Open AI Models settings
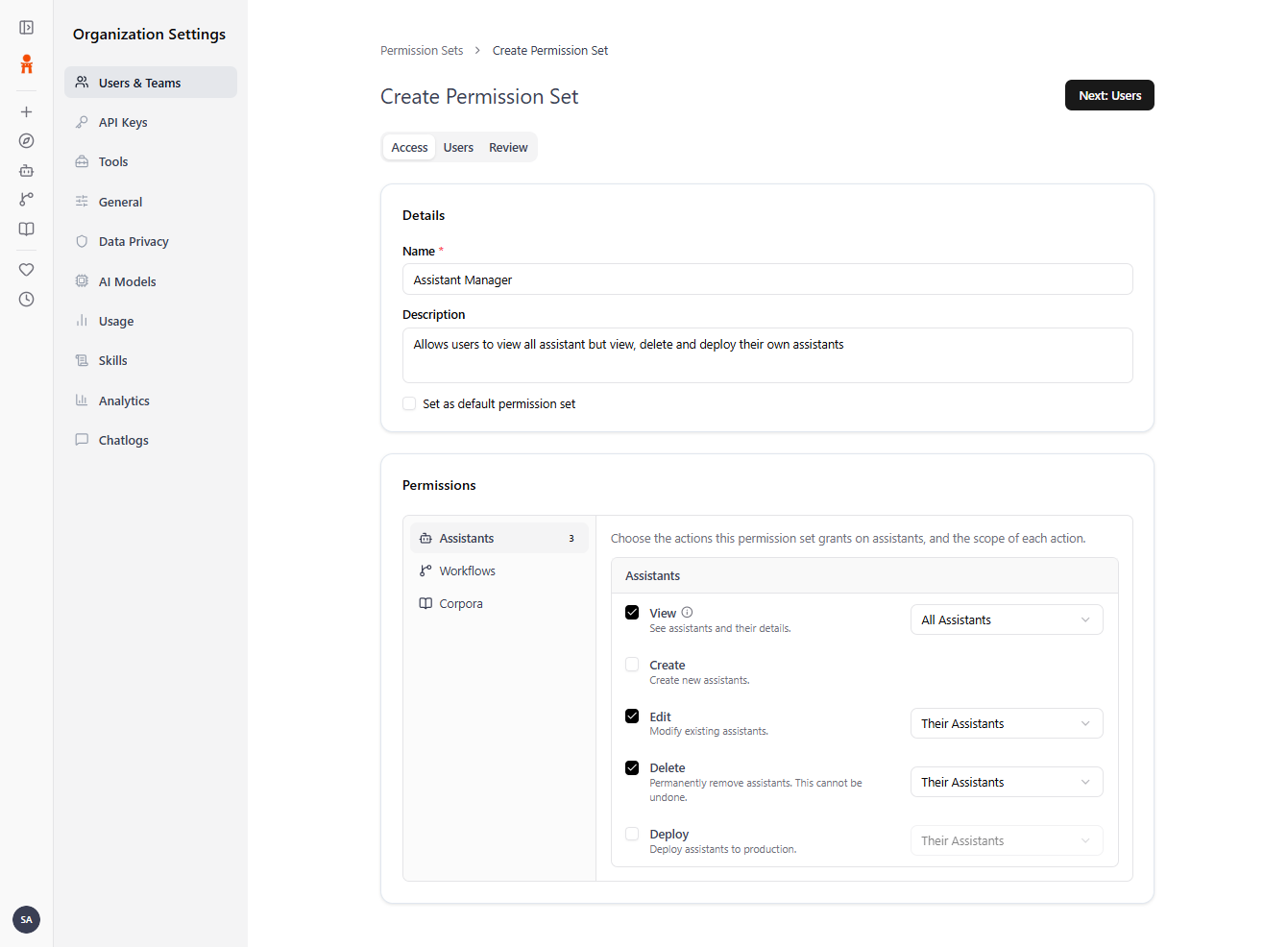The height and width of the screenshot is (947, 1288). point(151,281)
